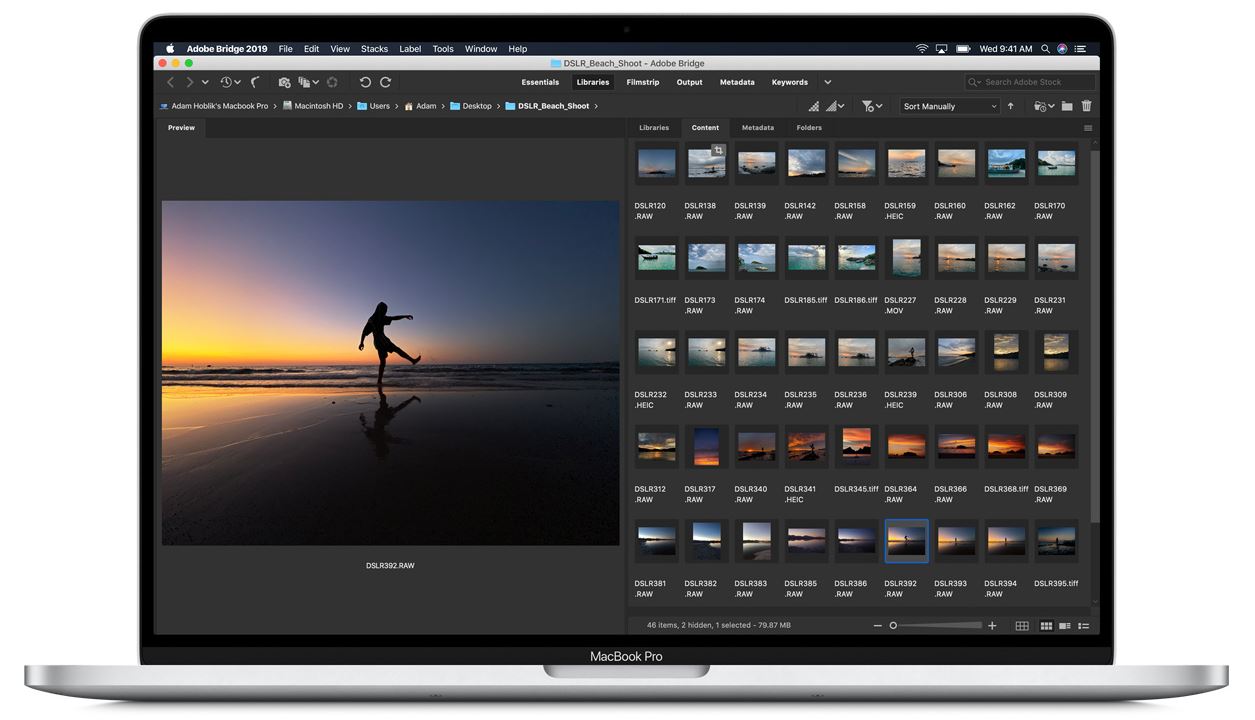Switch to view content as details
Image resolution: width=1255 pixels, height=720 pixels.
pyautogui.click(x=1065, y=626)
